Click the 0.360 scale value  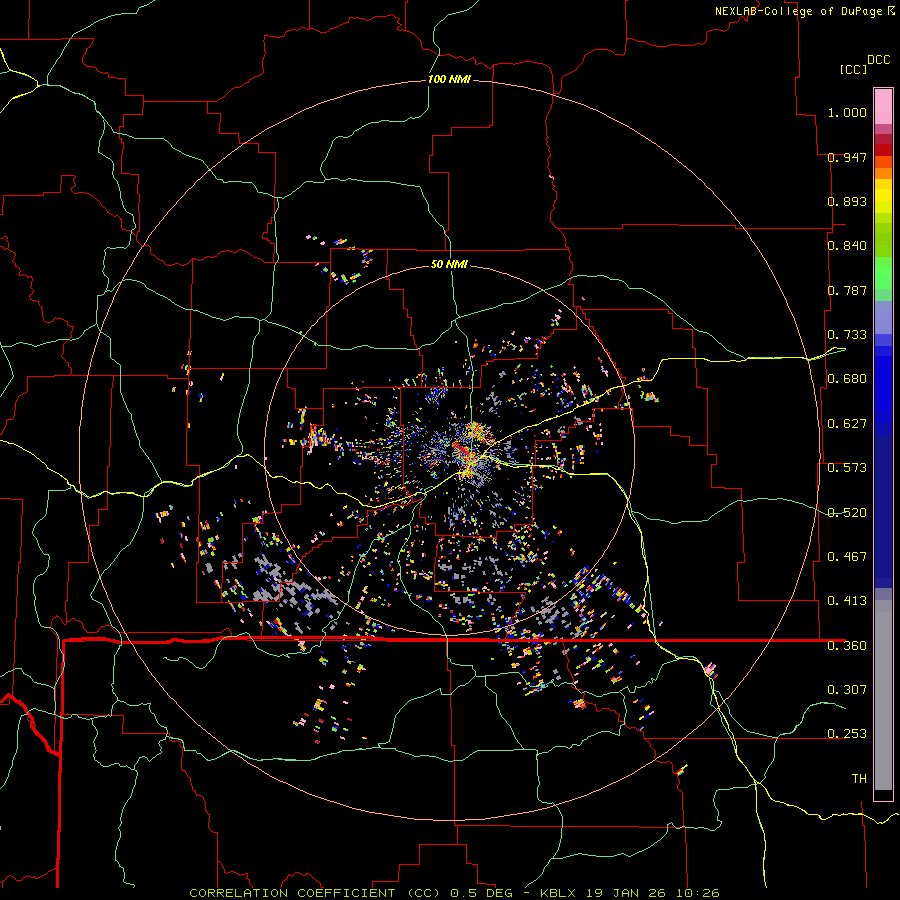coord(847,646)
